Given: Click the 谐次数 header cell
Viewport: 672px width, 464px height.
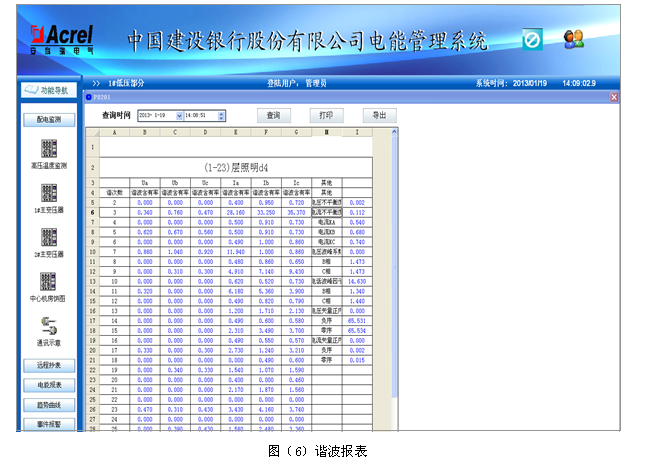Looking at the screenshot, I should coord(114,193).
